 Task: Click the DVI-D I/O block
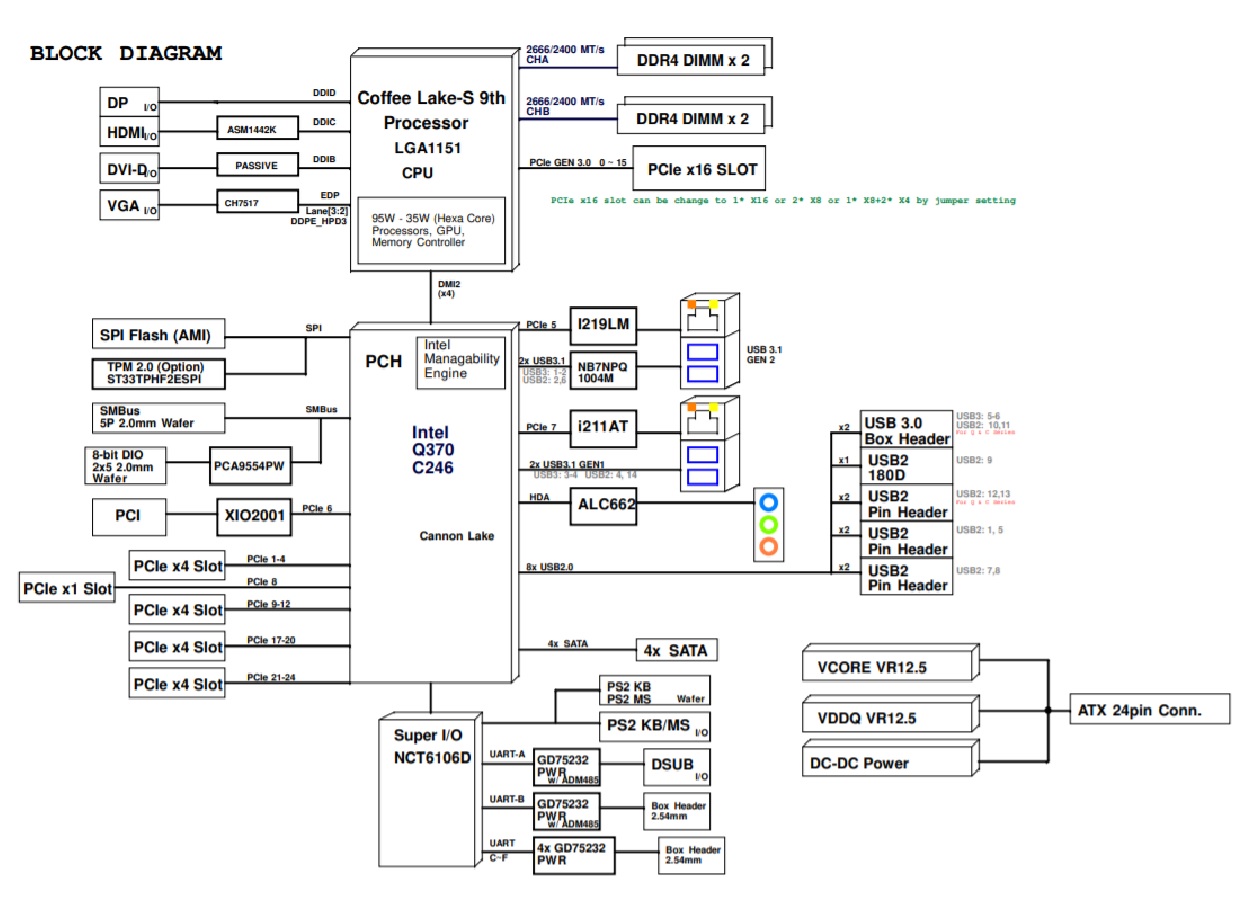pyautogui.click(x=129, y=169)
